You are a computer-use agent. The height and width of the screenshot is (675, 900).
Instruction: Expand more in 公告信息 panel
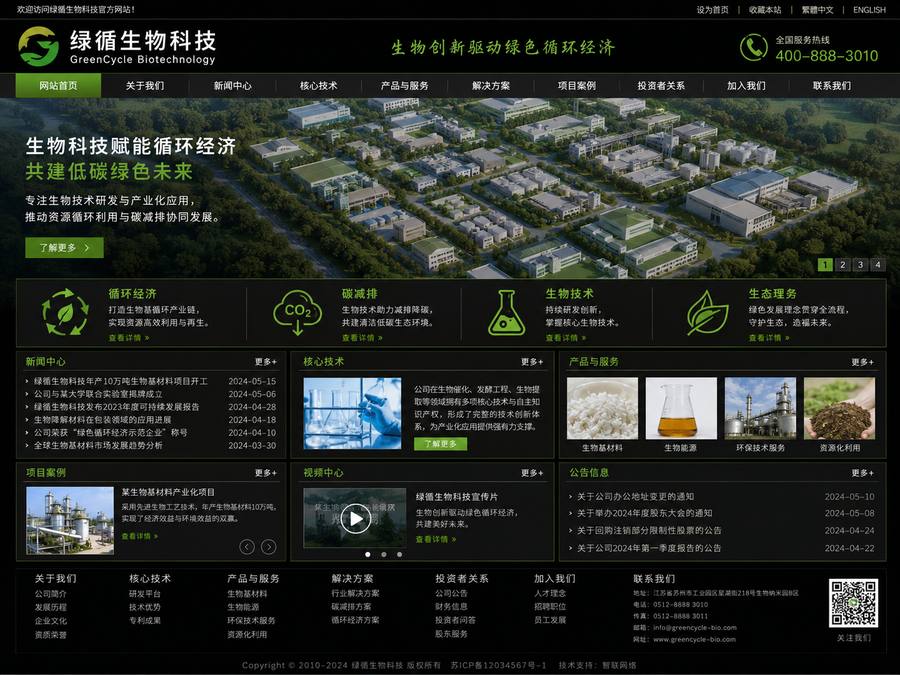click(863, 473)
